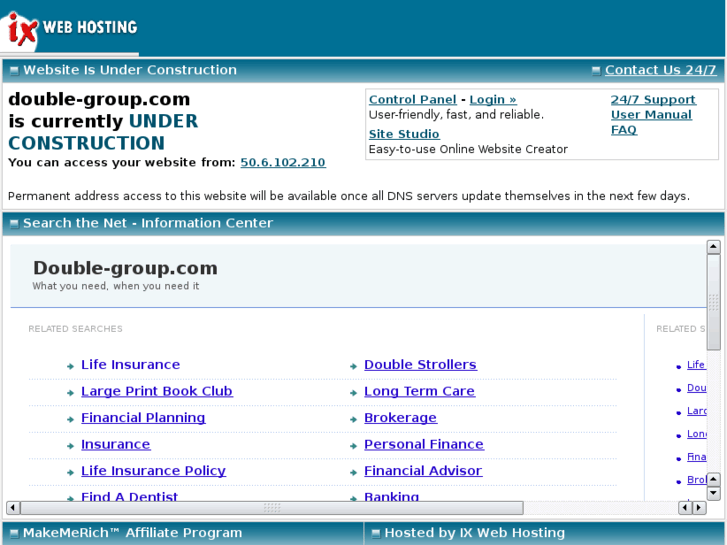Image resolution: width=727 pixels, height=545 pixels.
Task: Open Personal Finance related search
Action: (x=424, y=444)
